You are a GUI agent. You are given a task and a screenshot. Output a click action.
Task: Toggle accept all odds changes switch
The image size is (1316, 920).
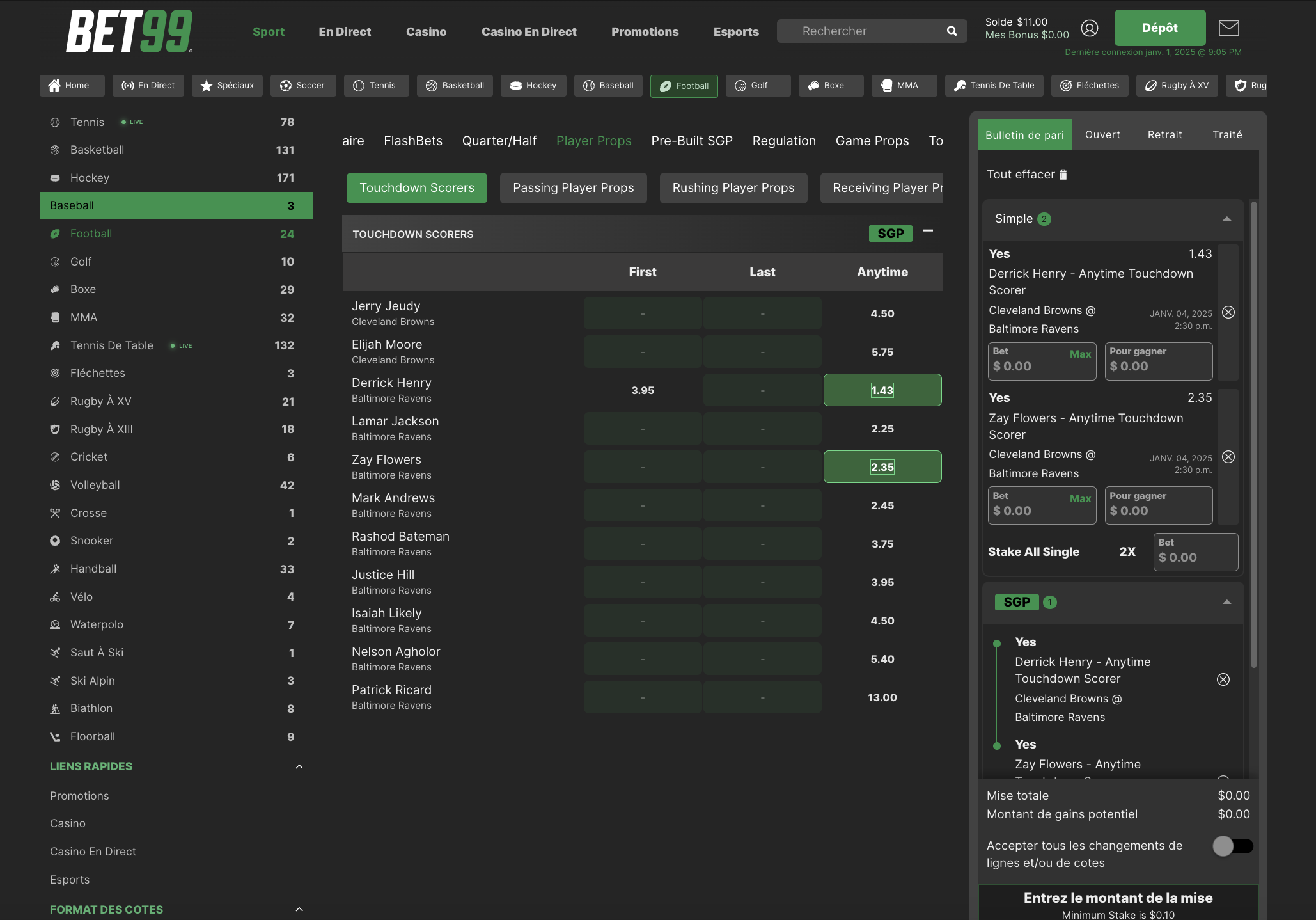[x=1232, y=846]
